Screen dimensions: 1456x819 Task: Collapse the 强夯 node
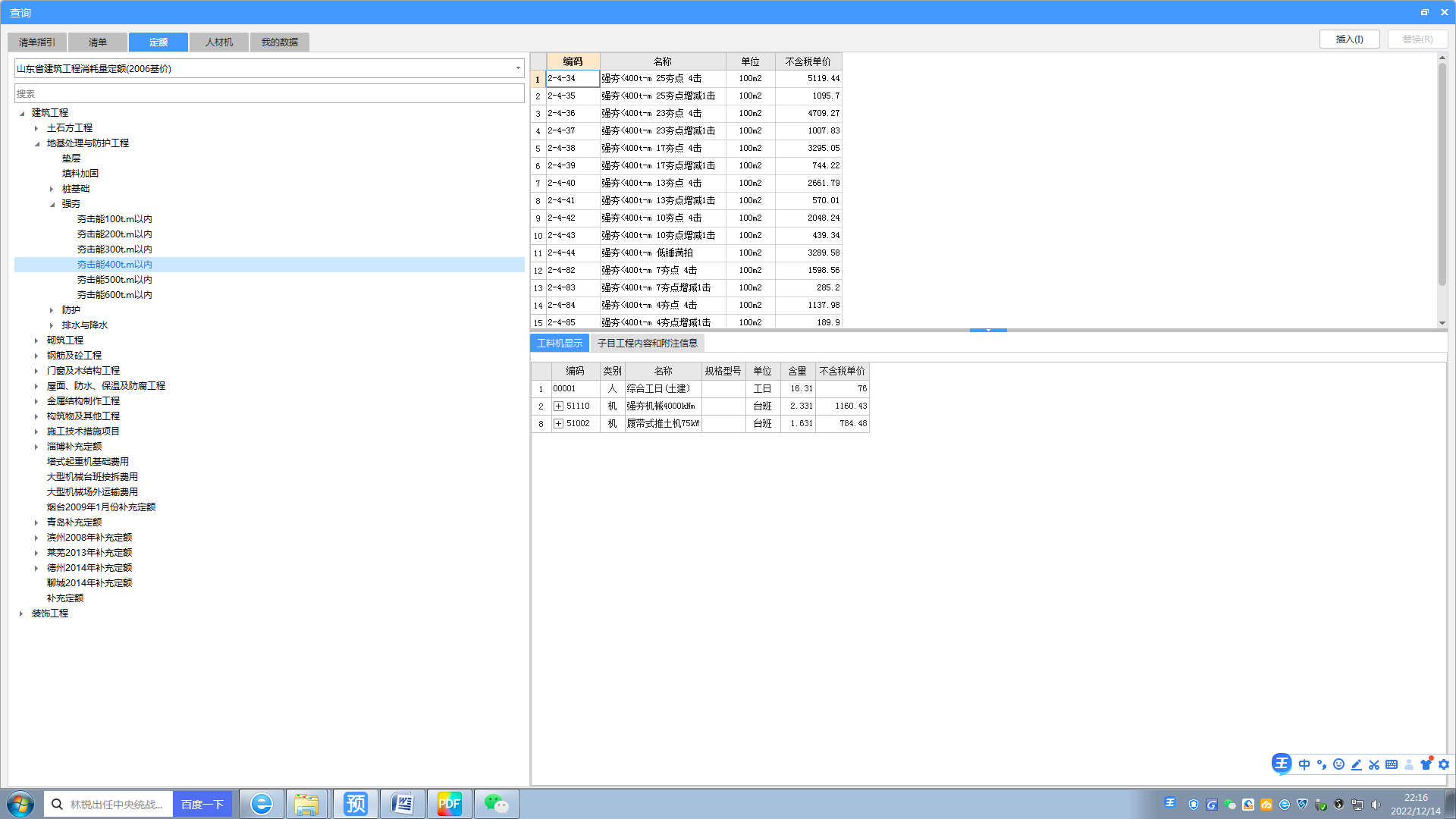coord(52,204)
